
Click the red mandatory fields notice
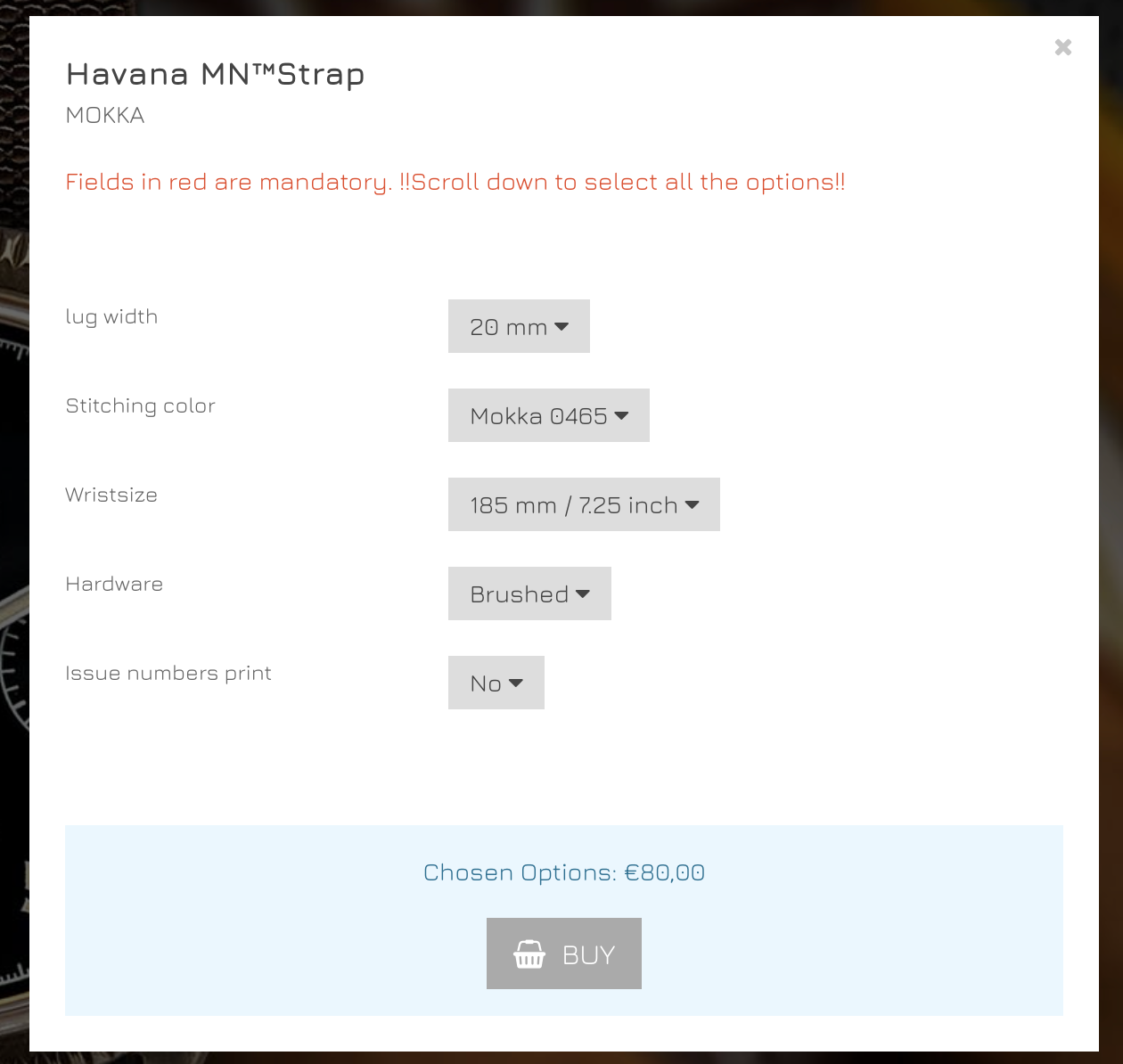click(x=455, y=183)
